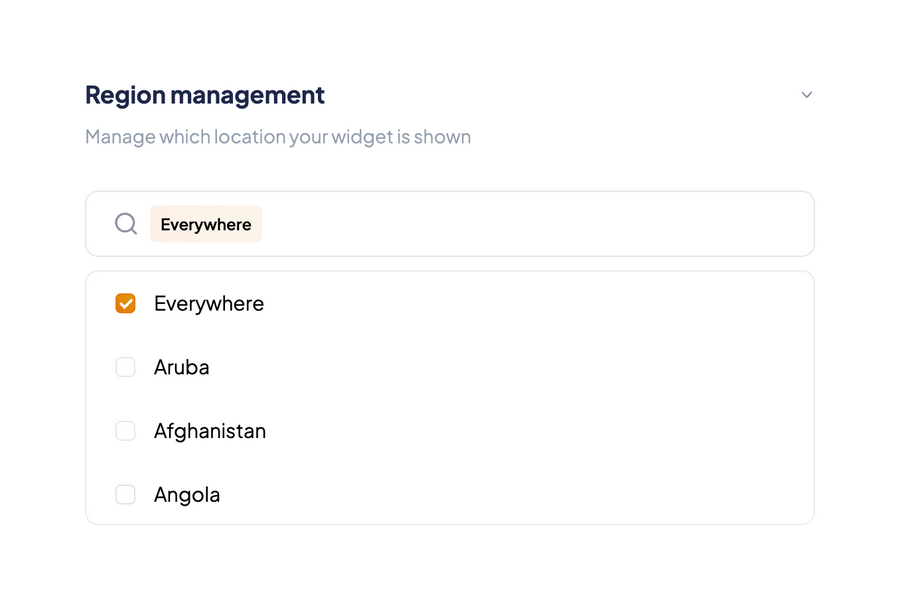Click the Region management heading
The width and height of the screenshot is (900, 610).
pos(204,94)
